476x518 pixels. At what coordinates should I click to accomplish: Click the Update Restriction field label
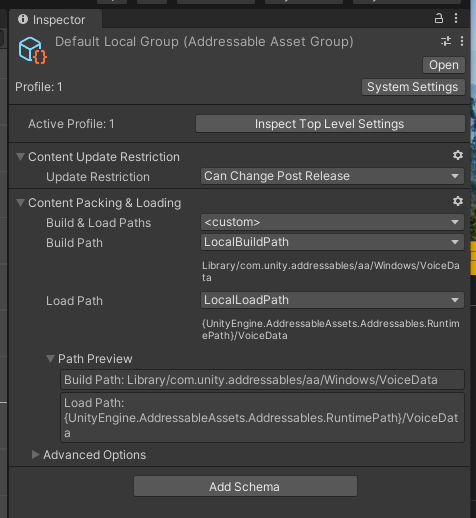click(x=98, y=177)
